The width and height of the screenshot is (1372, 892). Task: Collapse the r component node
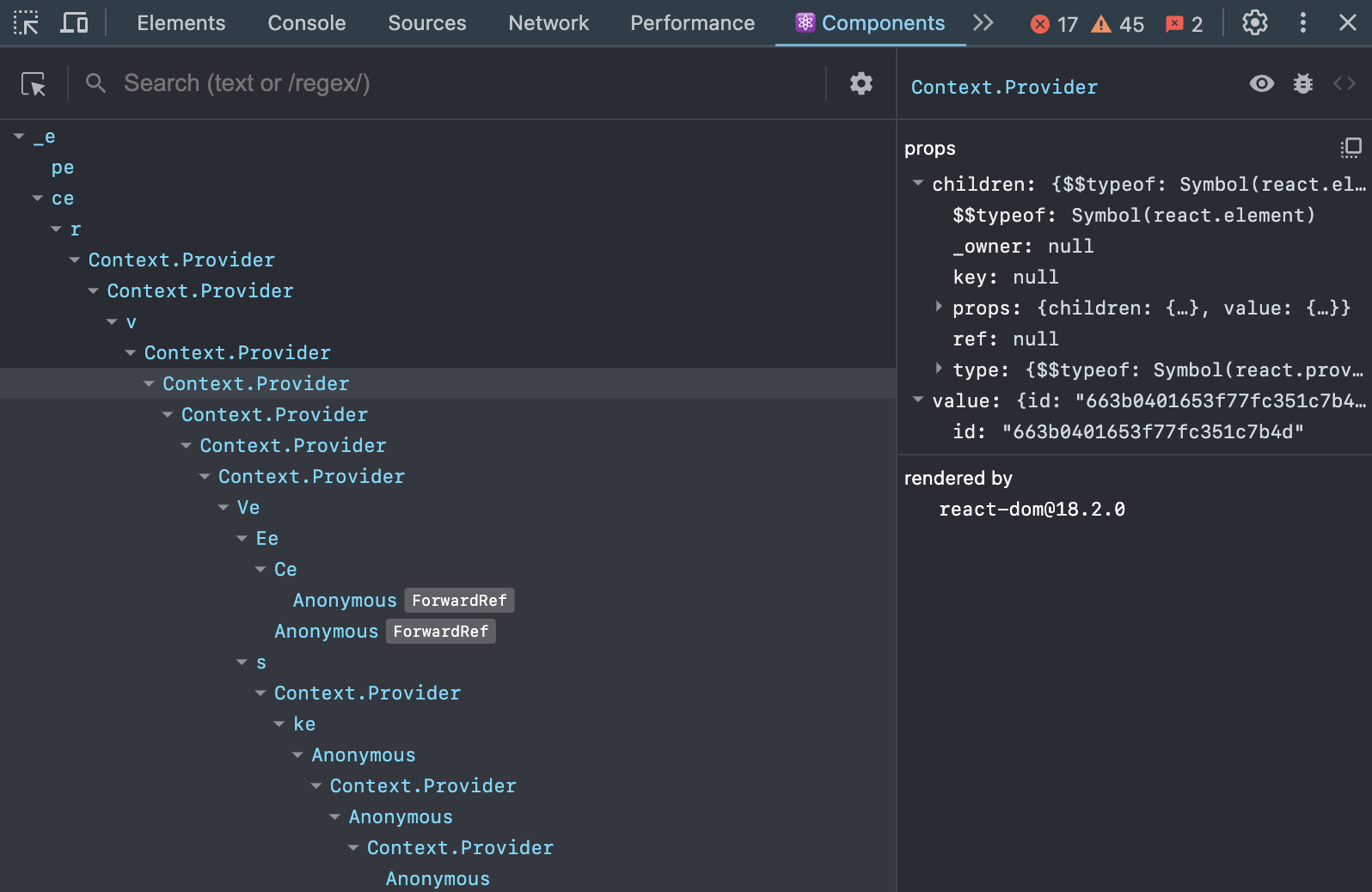coord(56,229)
